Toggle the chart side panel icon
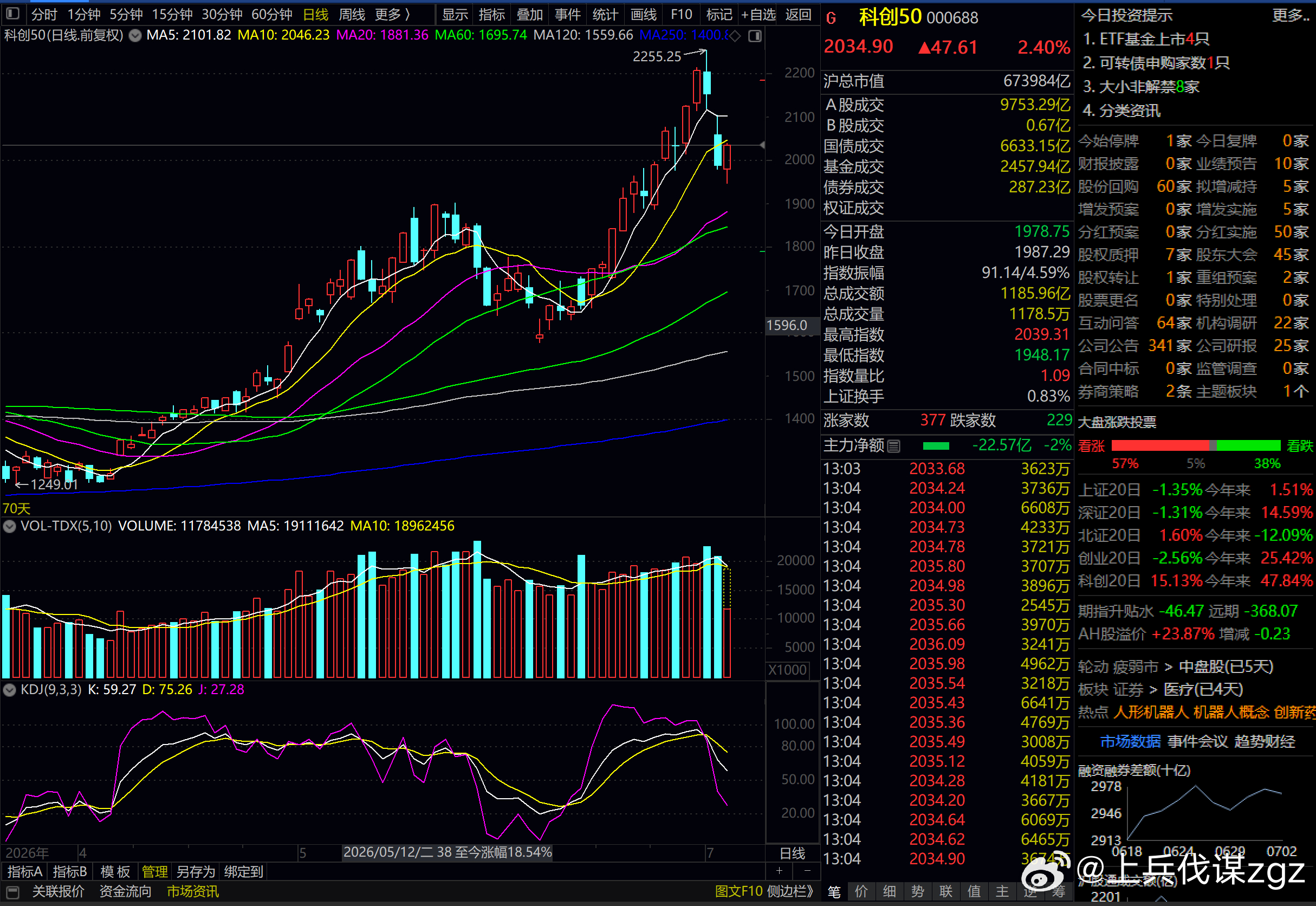Image resolution: width=1316 pixels, height=906 pixels. tap(755, 36)
